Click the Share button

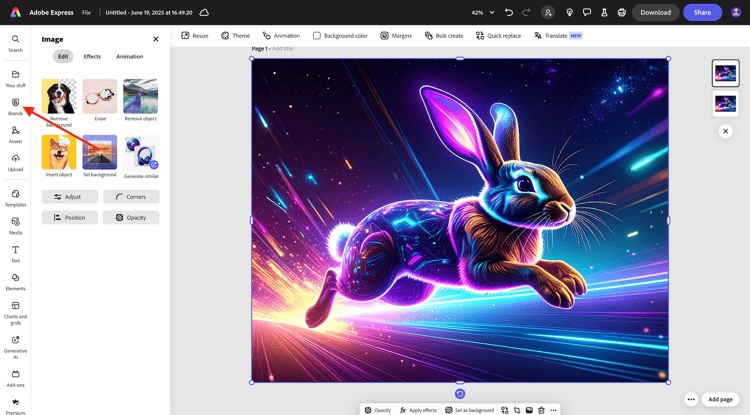tap(702, 12)
